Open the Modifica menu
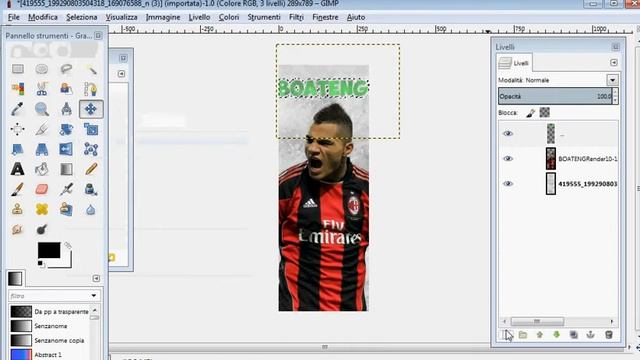The height and width of the screenshot is (360, 640). tap(43, 17)
